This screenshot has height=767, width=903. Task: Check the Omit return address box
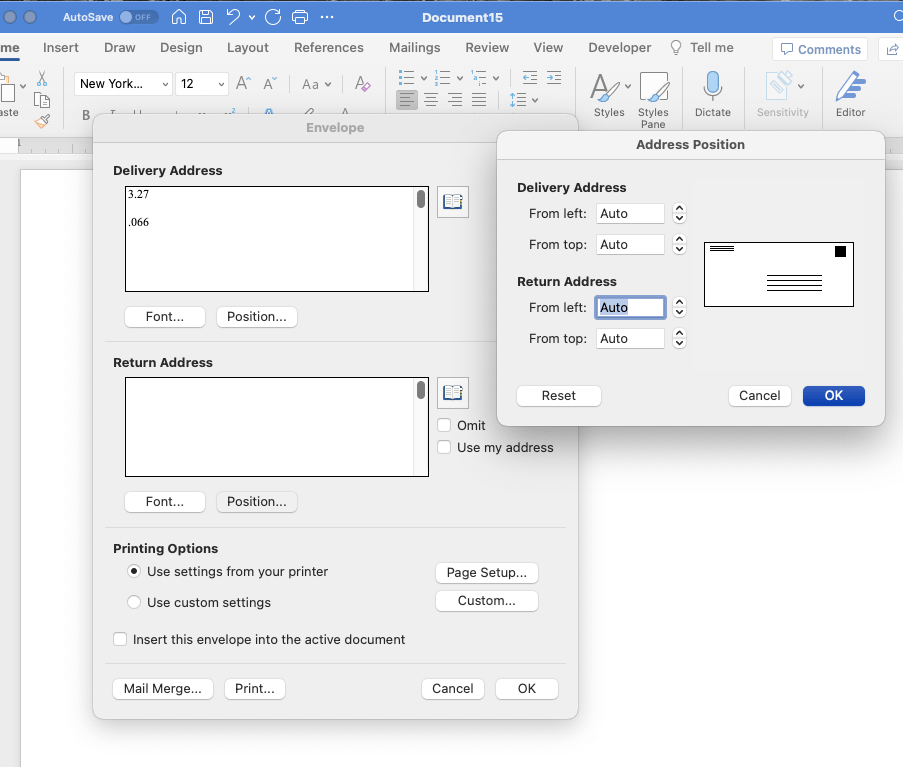coord(444,425)
